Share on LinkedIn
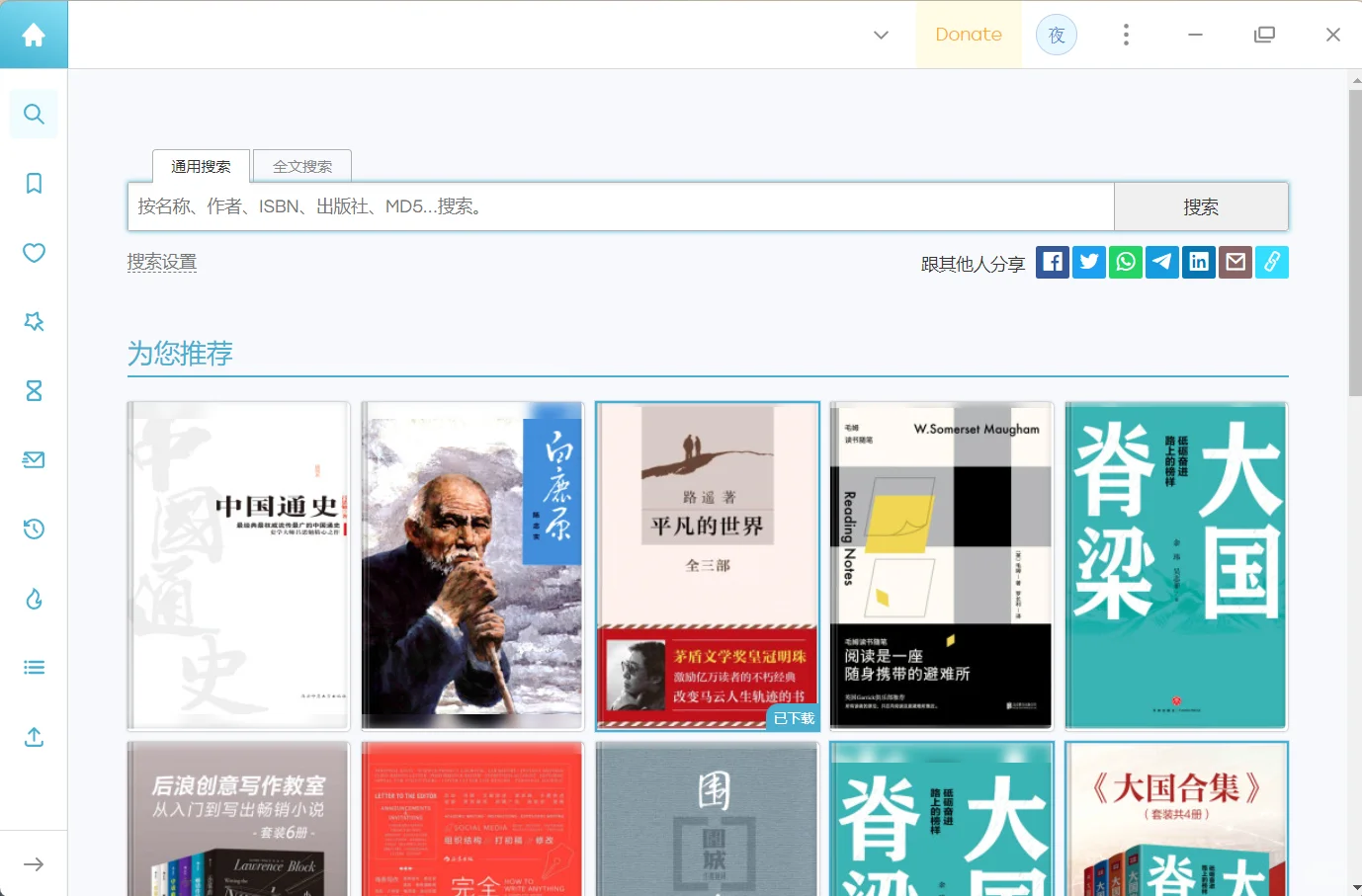 pyautogui.click(x=1199, y=262)
